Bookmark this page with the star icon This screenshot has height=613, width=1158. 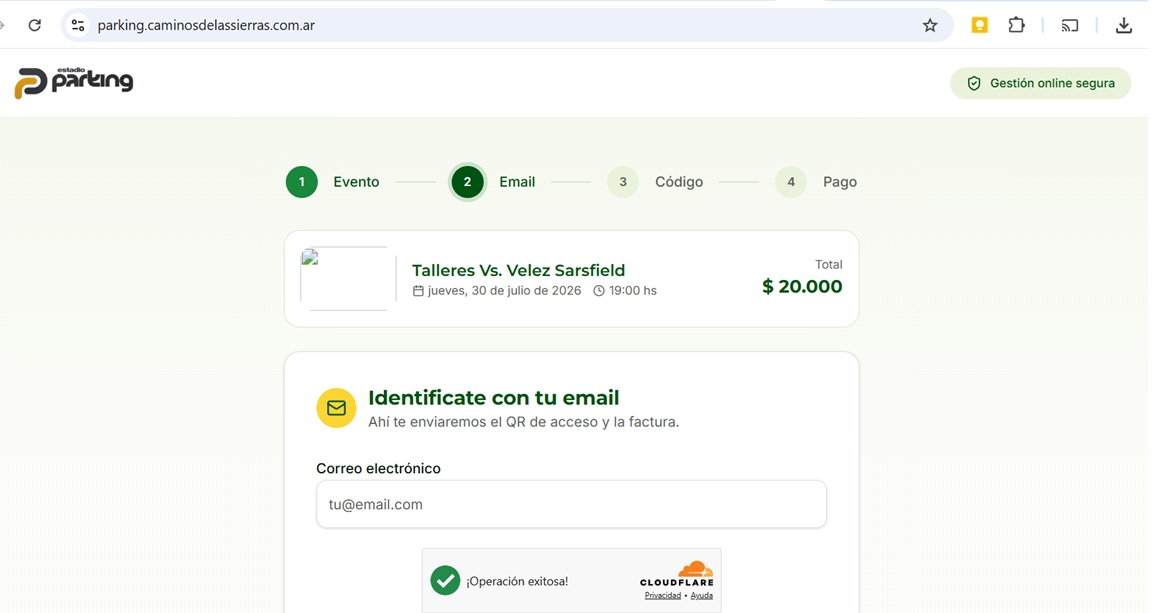click(930, 26)
